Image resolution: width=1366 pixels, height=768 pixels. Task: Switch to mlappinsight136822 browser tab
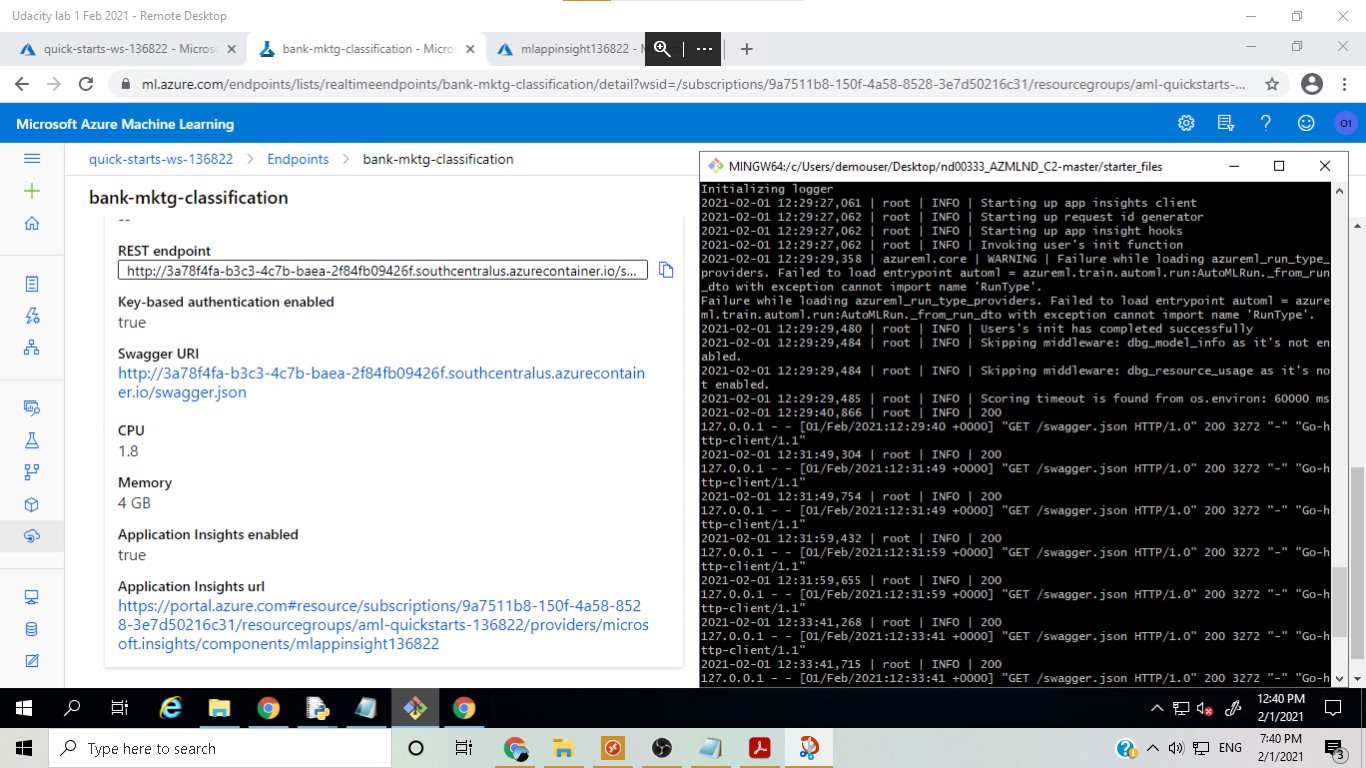(574, 48)
